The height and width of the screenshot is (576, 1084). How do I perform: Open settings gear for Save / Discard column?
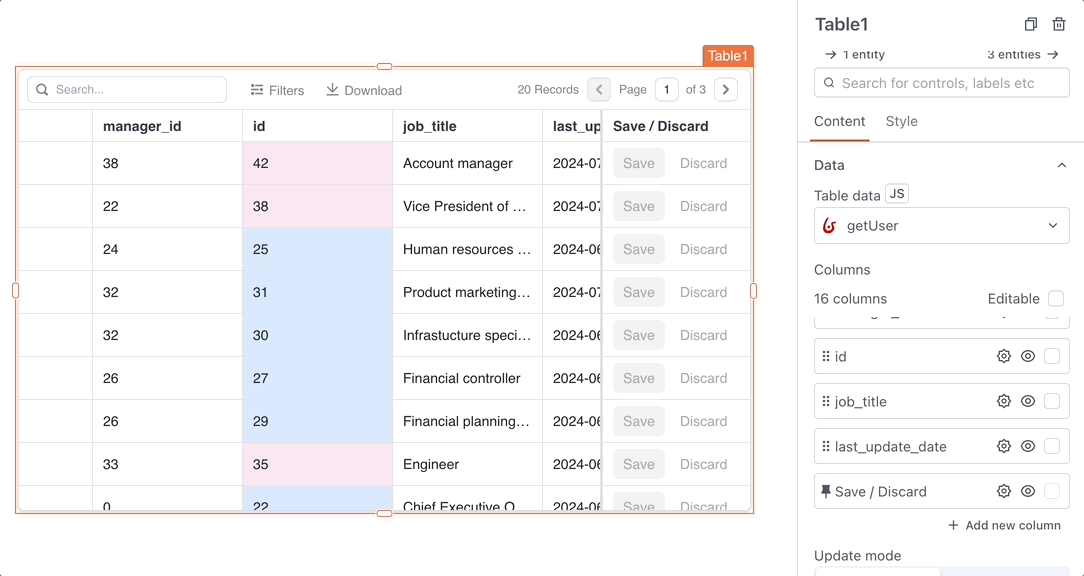point(1004,491)
